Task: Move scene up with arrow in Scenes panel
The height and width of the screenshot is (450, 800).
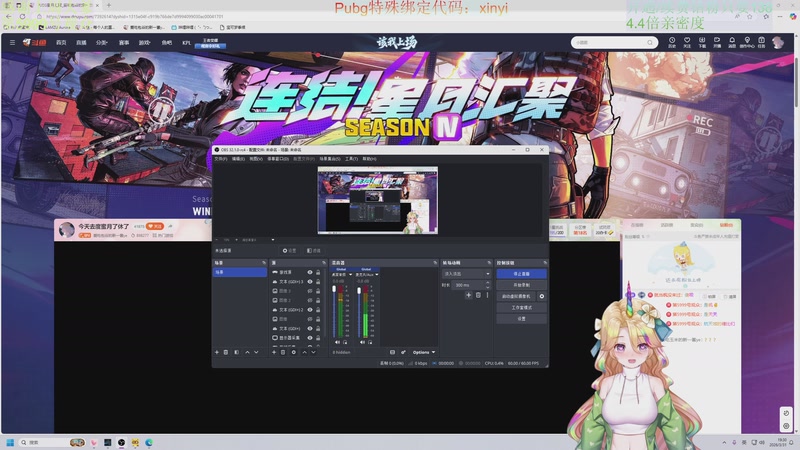Action: [247, 352]
